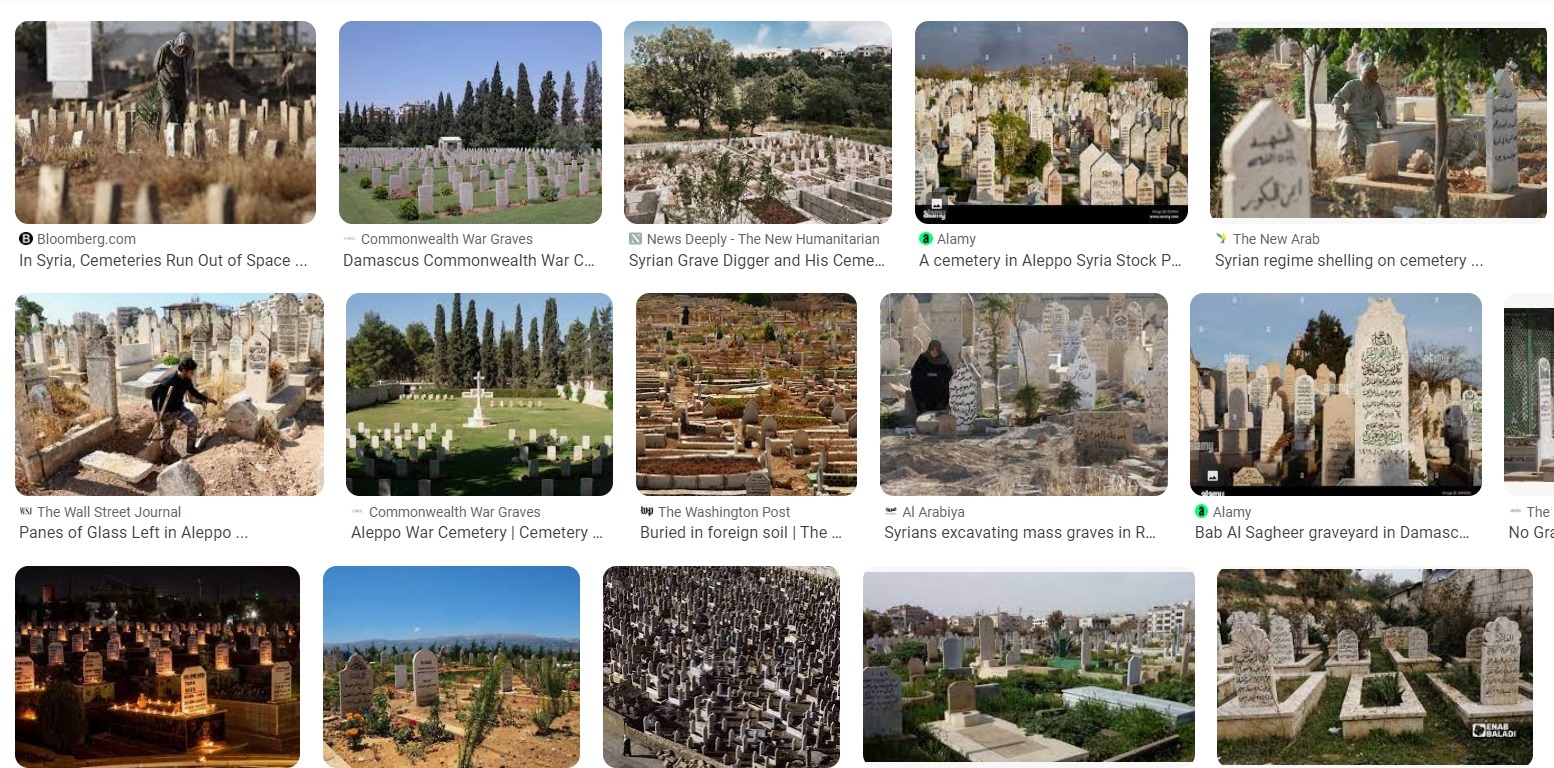This screenshot has width=1554, height=768.
Task: Open the candlelit night cemetery thumbnail
Action: point(157,666)
